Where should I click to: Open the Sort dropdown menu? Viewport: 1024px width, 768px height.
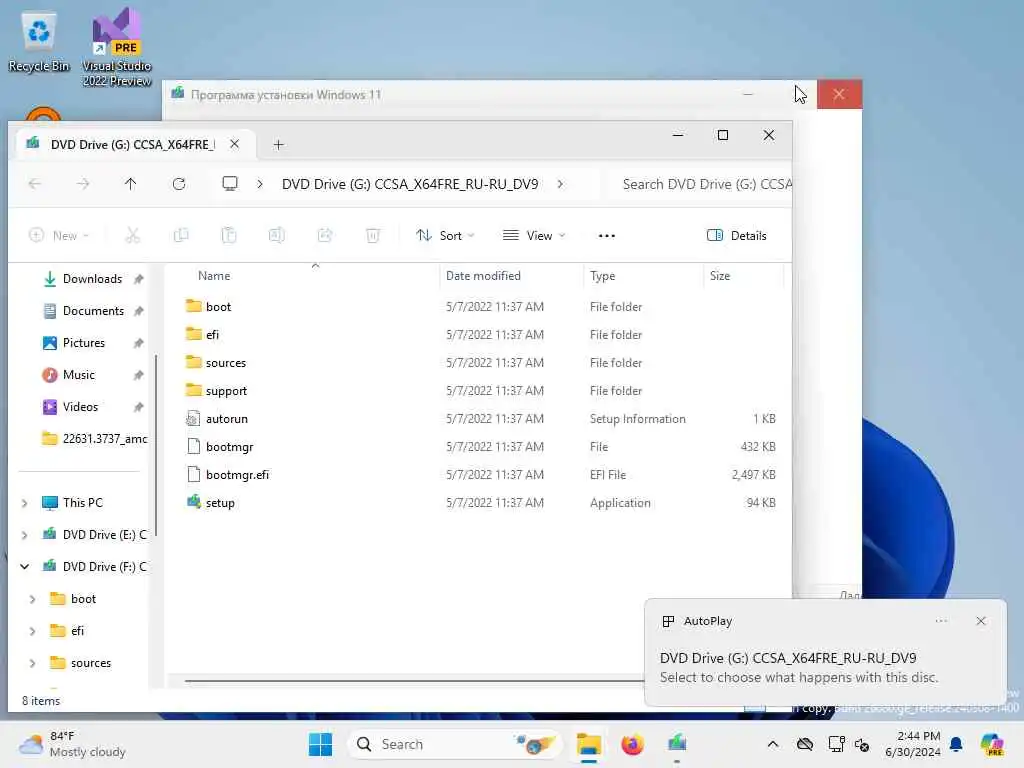pyautogui.click(x=445, y=236)
